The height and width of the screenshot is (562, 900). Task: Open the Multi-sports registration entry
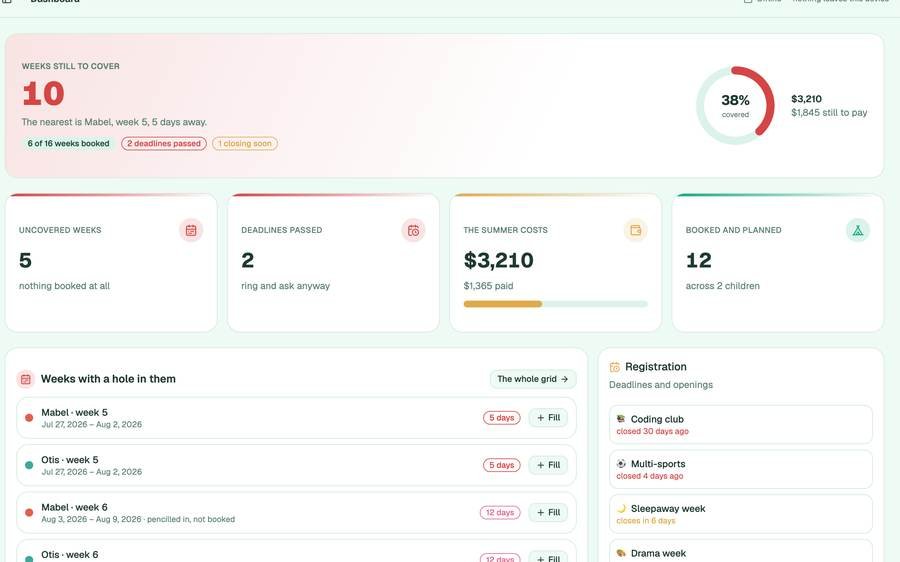741,469
